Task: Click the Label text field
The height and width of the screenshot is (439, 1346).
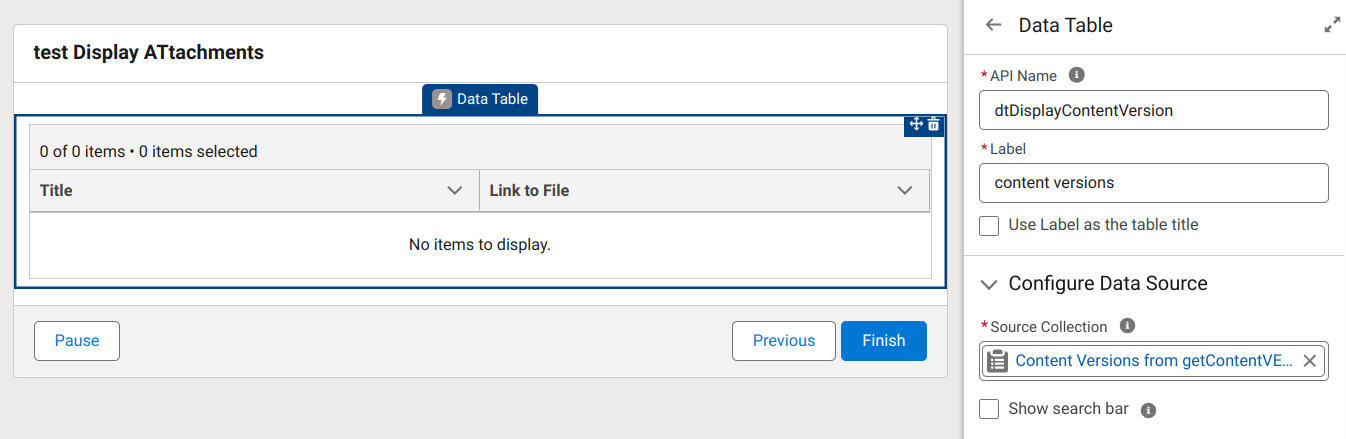Action: click(x=1154, y=183)
